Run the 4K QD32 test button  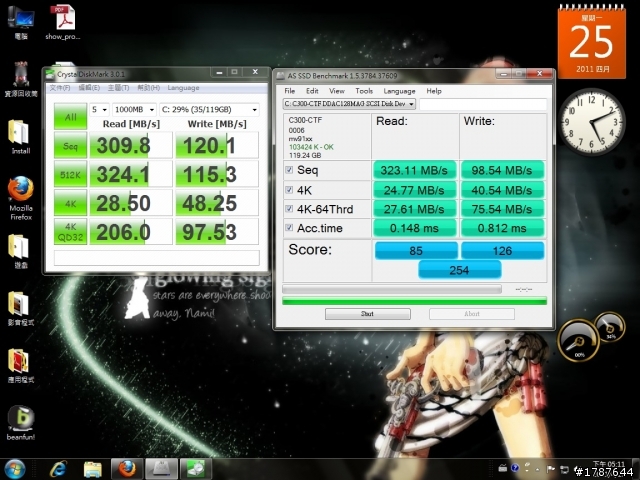[71, 232]
